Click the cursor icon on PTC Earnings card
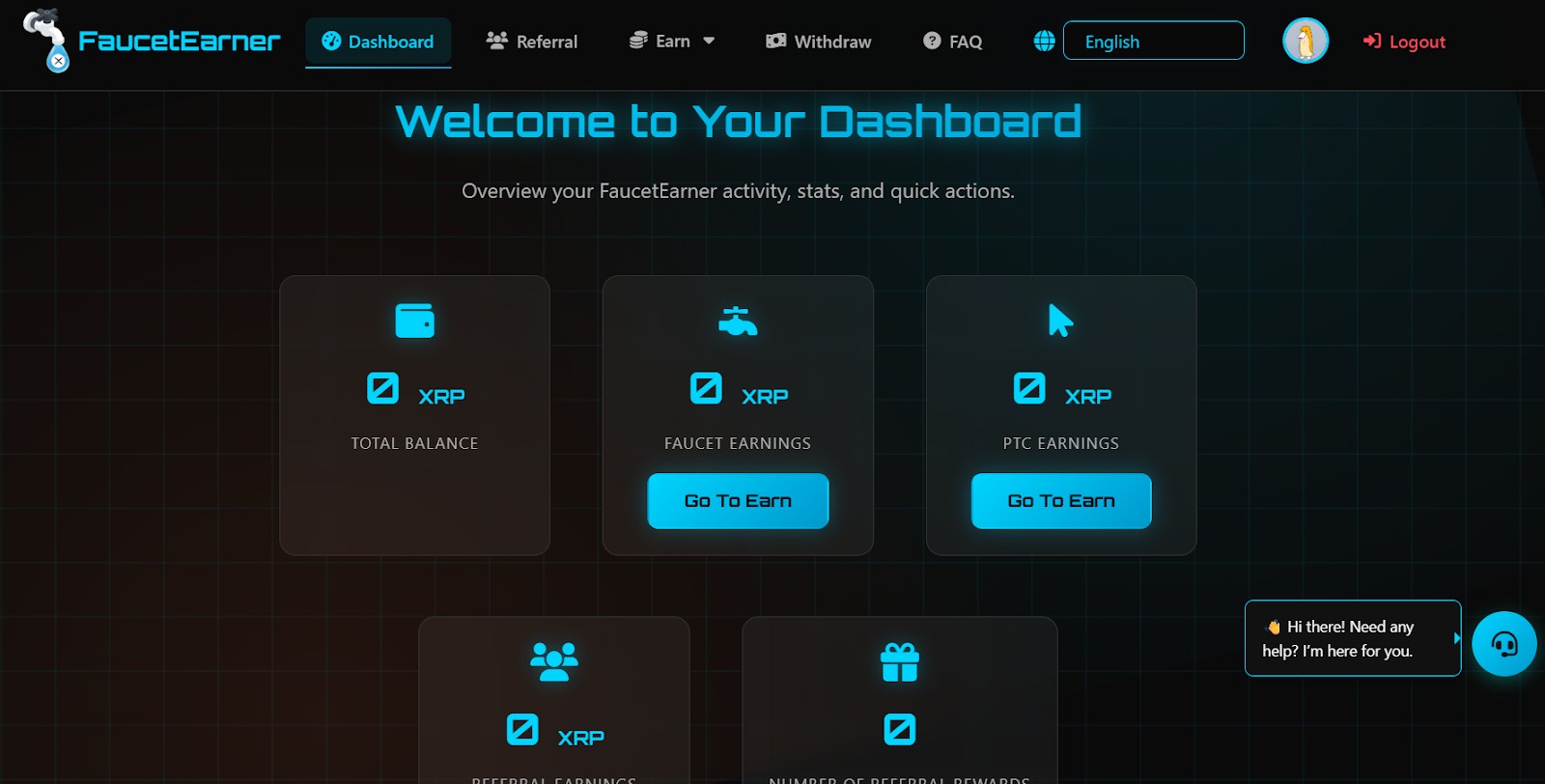Screen dimensions: 1545x784 1060,321
